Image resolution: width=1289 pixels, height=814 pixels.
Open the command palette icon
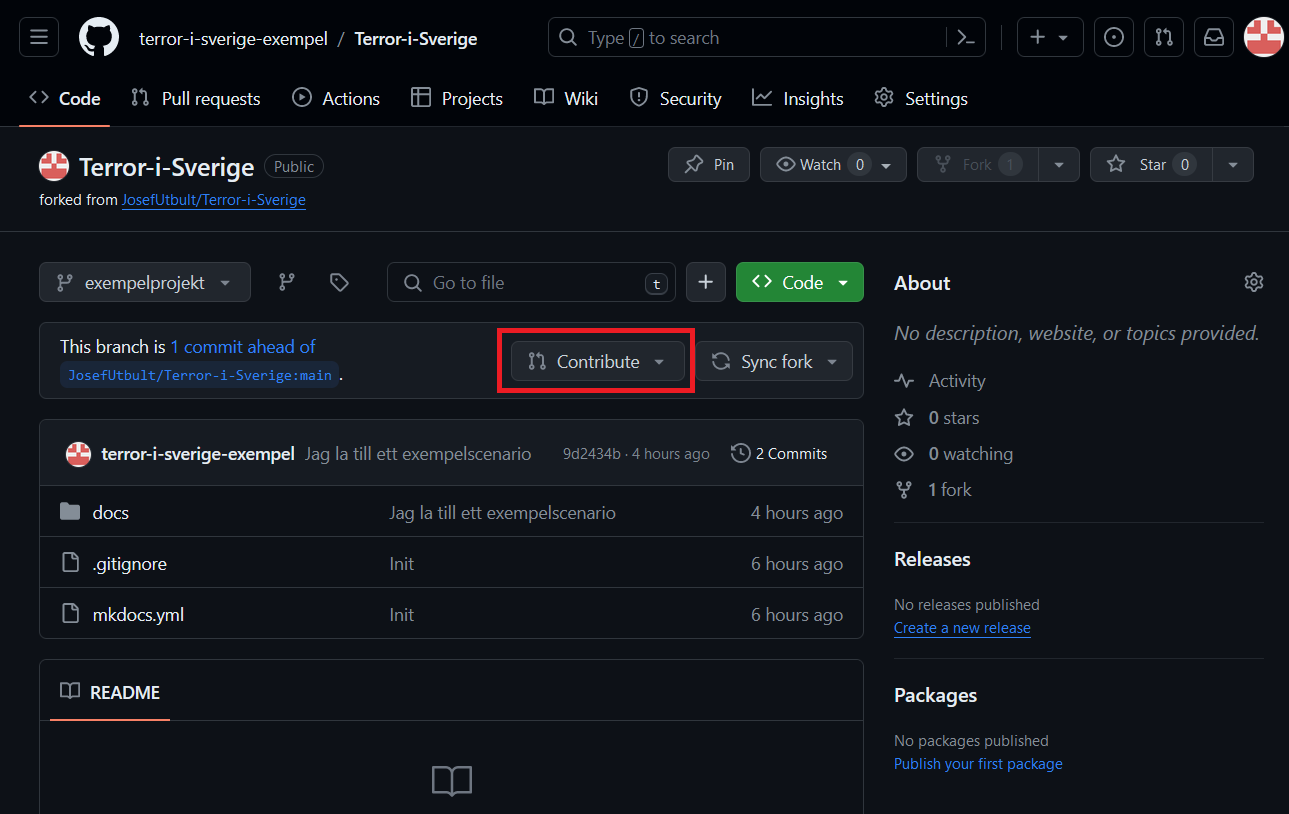pyautogui.click(x=965, y=38)
